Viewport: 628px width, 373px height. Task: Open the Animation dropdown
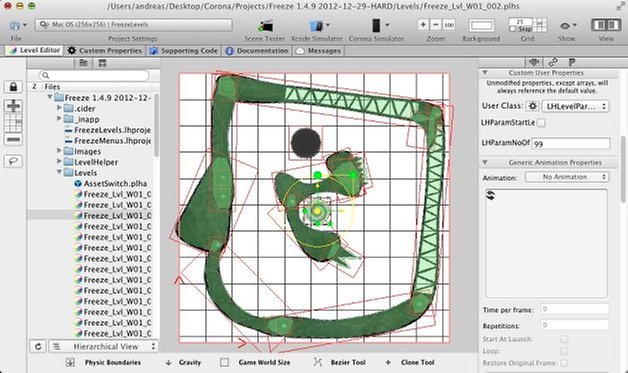pyautogui.click(x=567, y=177)
